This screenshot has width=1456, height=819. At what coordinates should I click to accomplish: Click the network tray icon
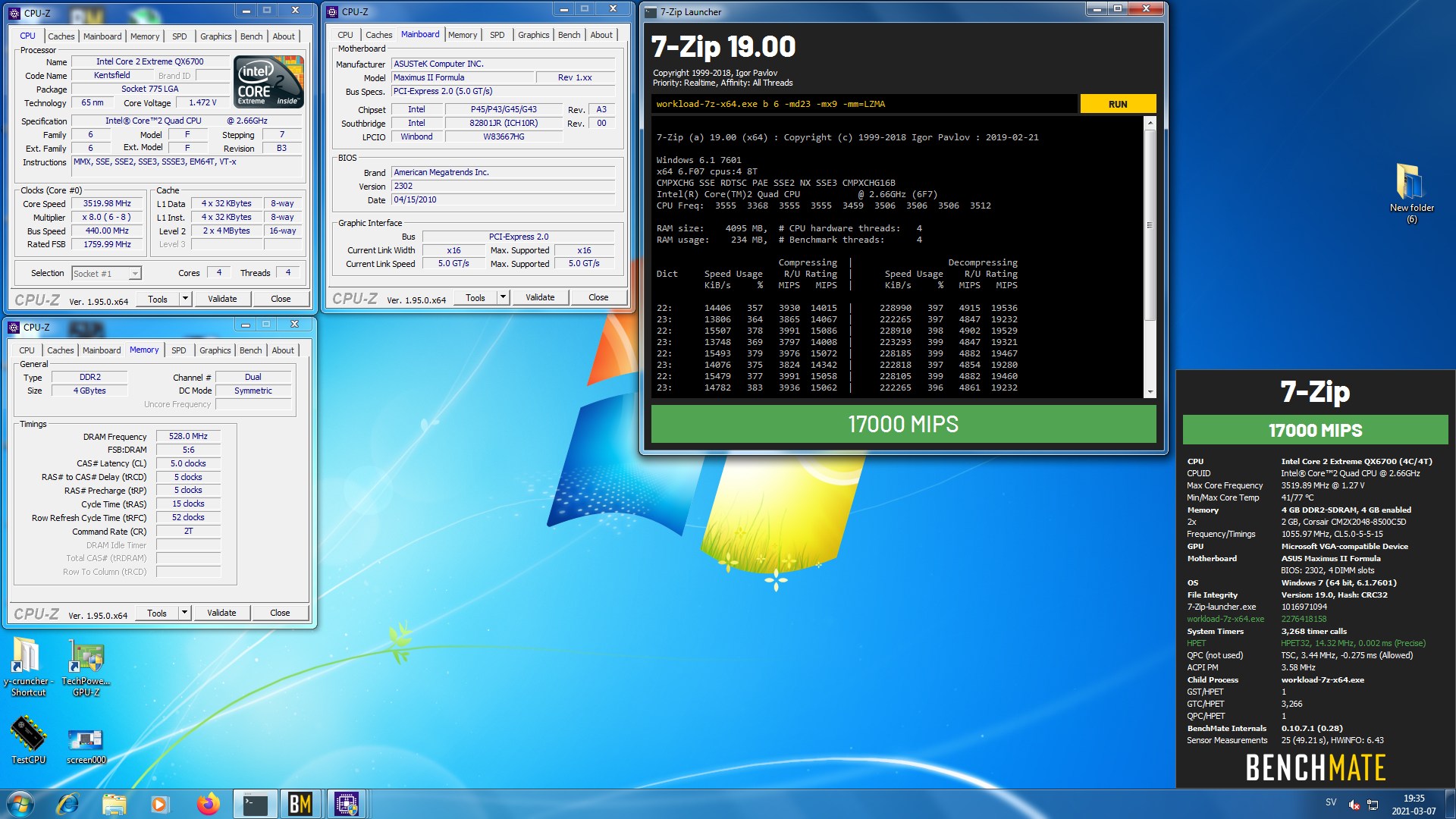(x=1373, y=805)
